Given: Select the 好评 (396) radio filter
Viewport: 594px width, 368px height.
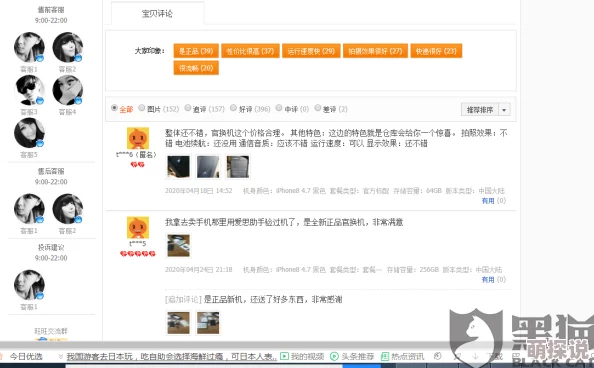Looking at the screenshot, I should (x=233, y=108).
